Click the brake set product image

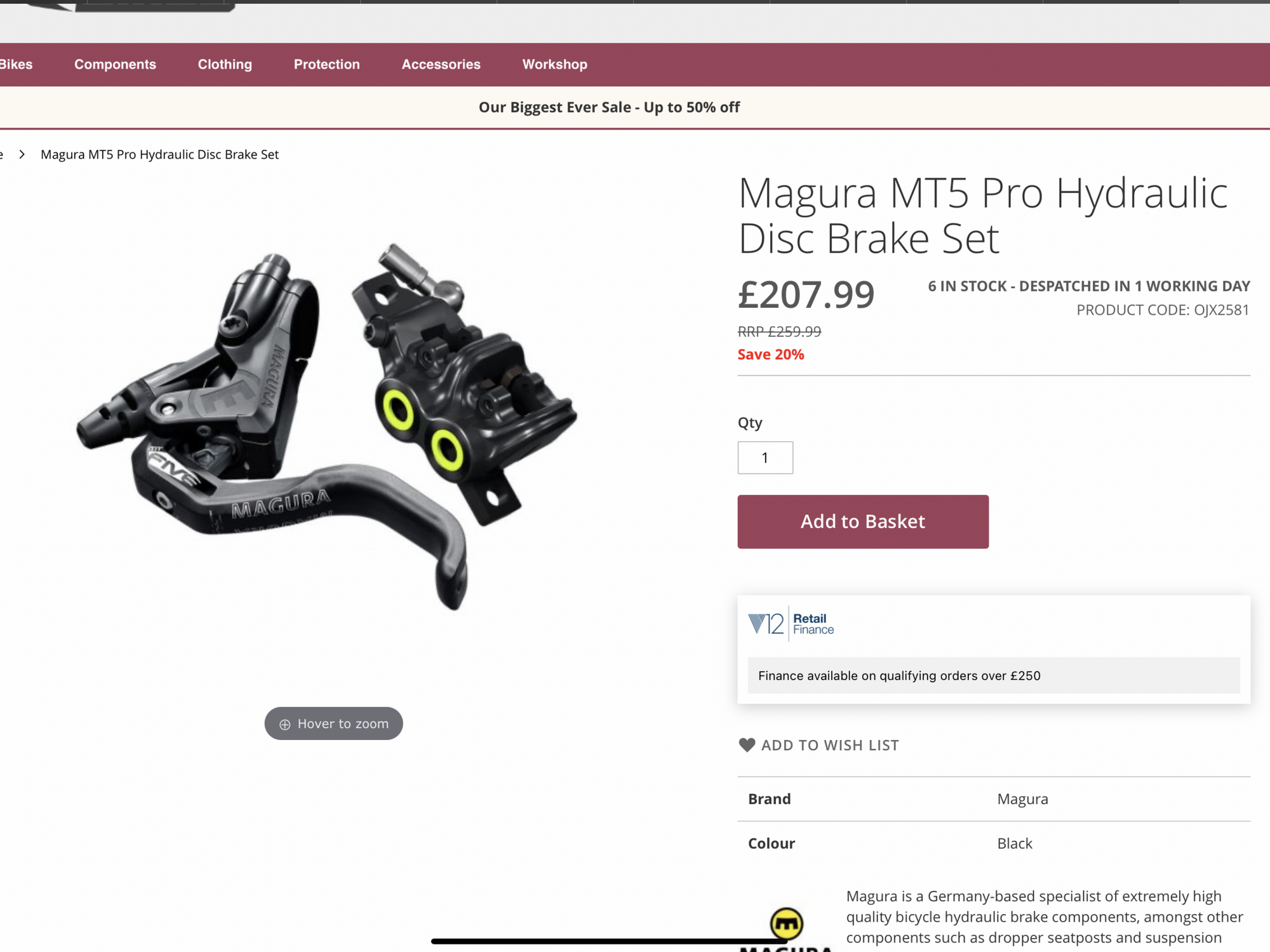click(x=327, y=425)
